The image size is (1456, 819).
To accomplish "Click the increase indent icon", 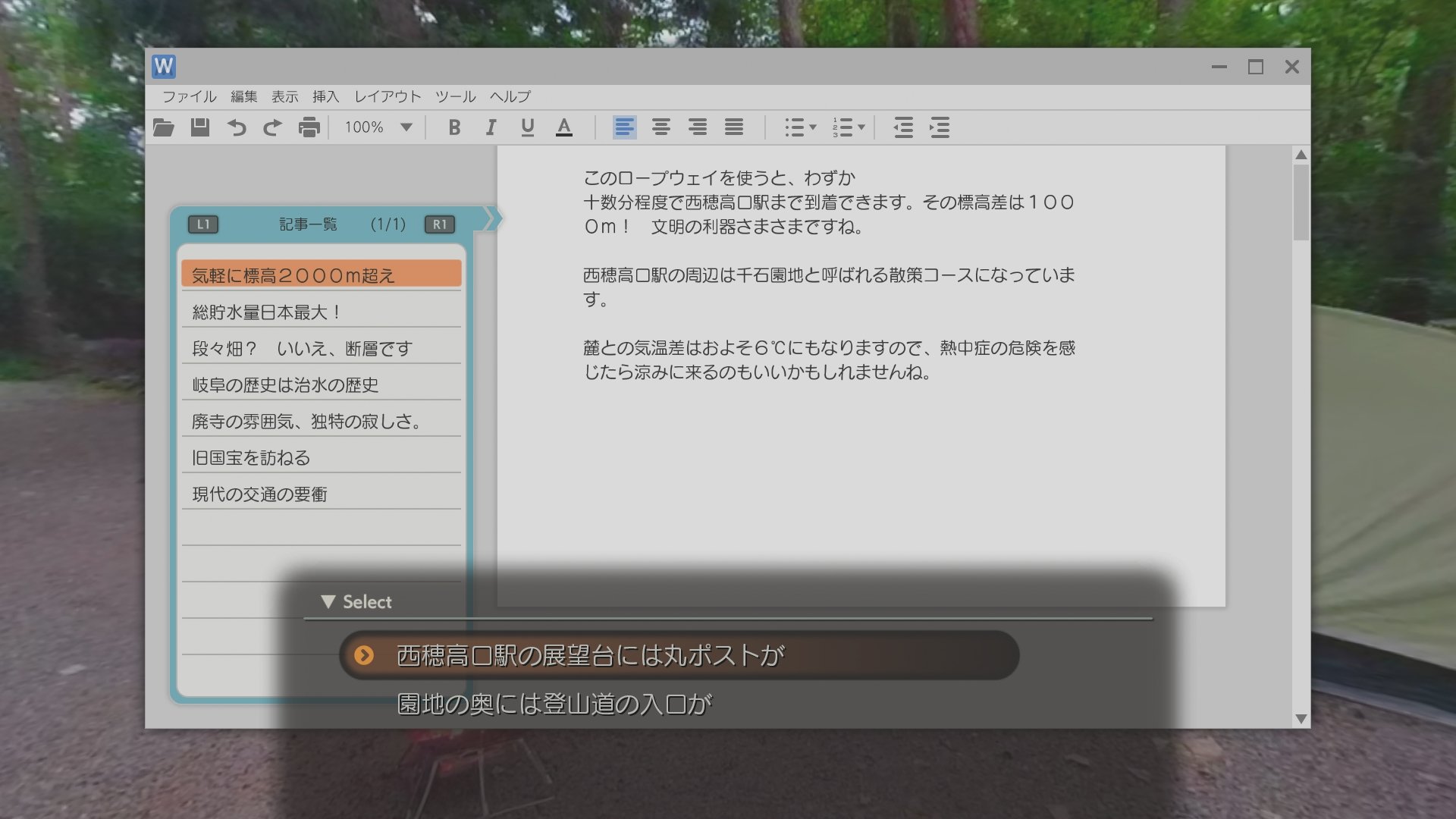I will coord(940,127).
